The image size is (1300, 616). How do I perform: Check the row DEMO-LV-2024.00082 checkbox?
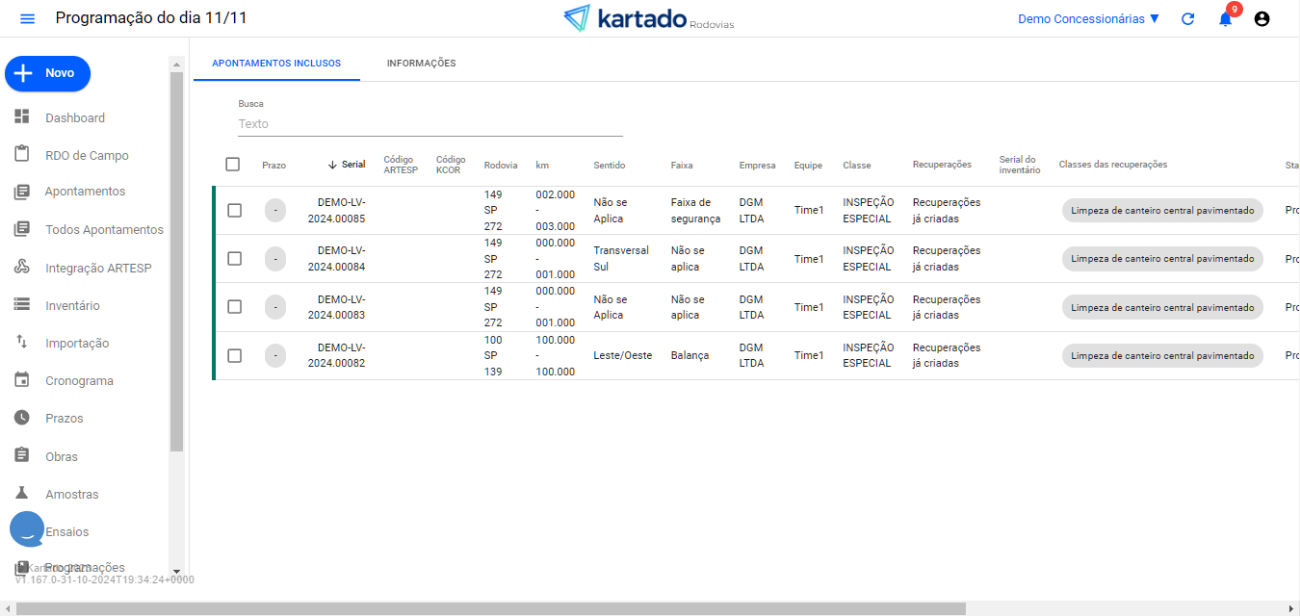235,355
